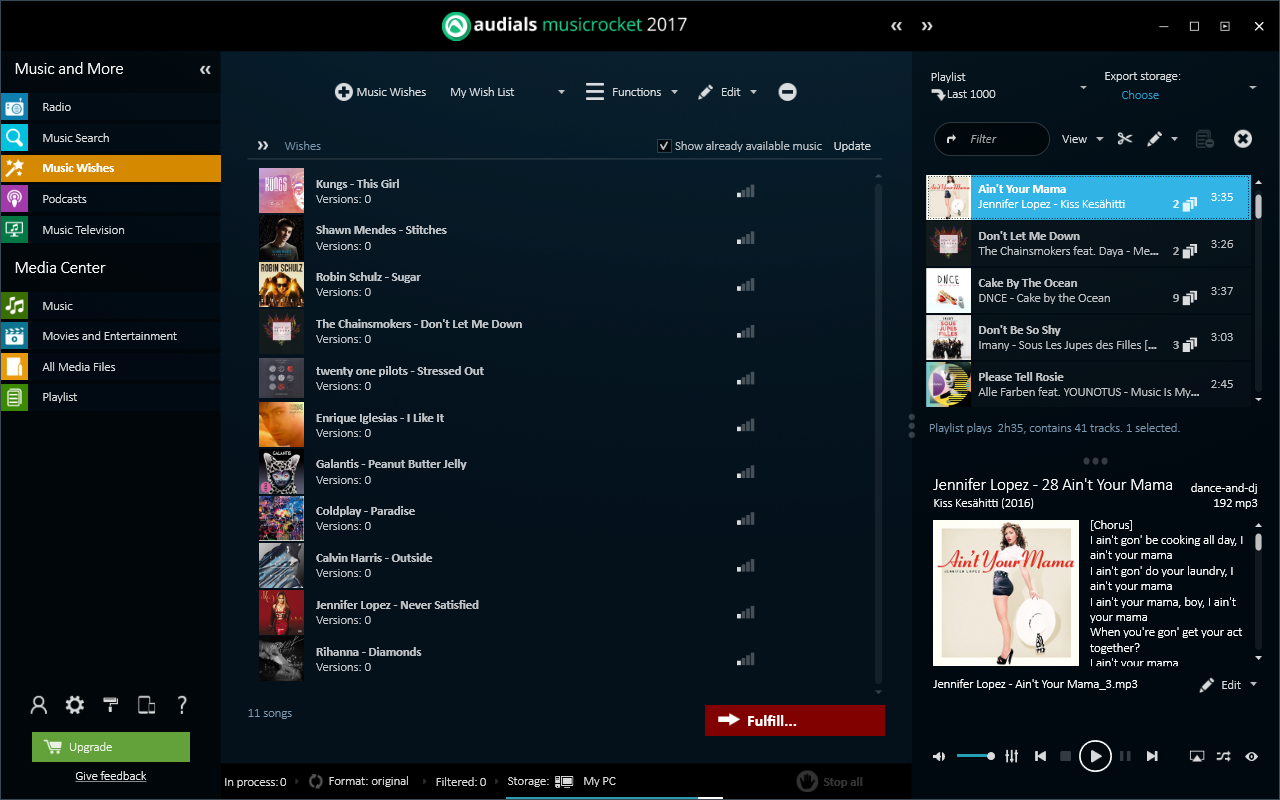Image resolution: width=1280 pixels, height=800 pixels.
Task: Select Music Search in the sidebar
Action: click(75, 137)
